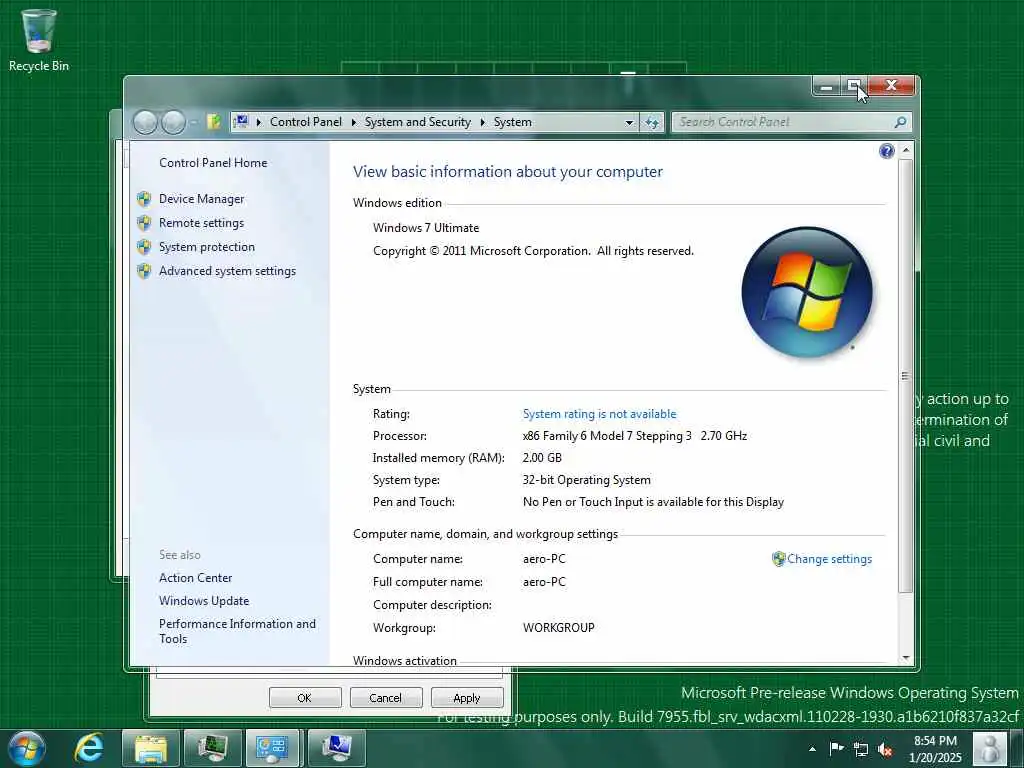
Task: Click the 32-bit Operating System text
Action: (x=586, y=480)
